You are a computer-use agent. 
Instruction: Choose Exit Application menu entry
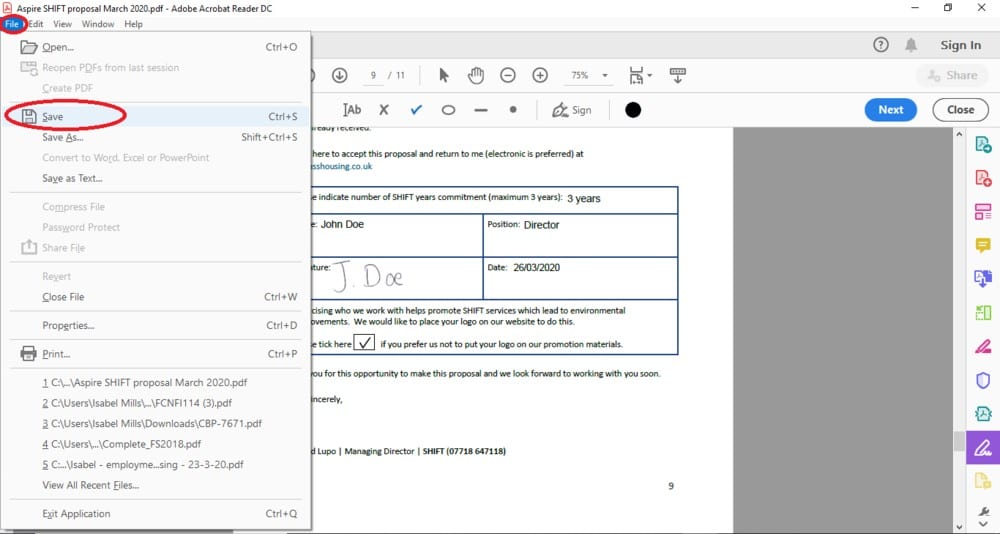pyautogui.click(x=158, y=514)
